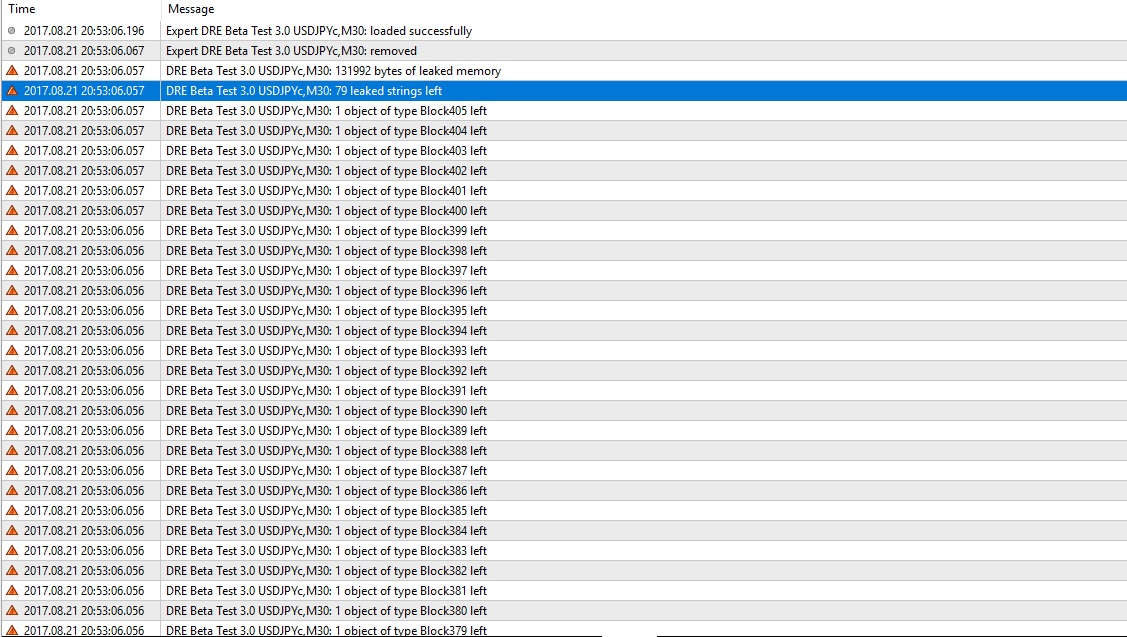
Task: Select the 'object of type Block403 left' message
Action: click(326, 151)
